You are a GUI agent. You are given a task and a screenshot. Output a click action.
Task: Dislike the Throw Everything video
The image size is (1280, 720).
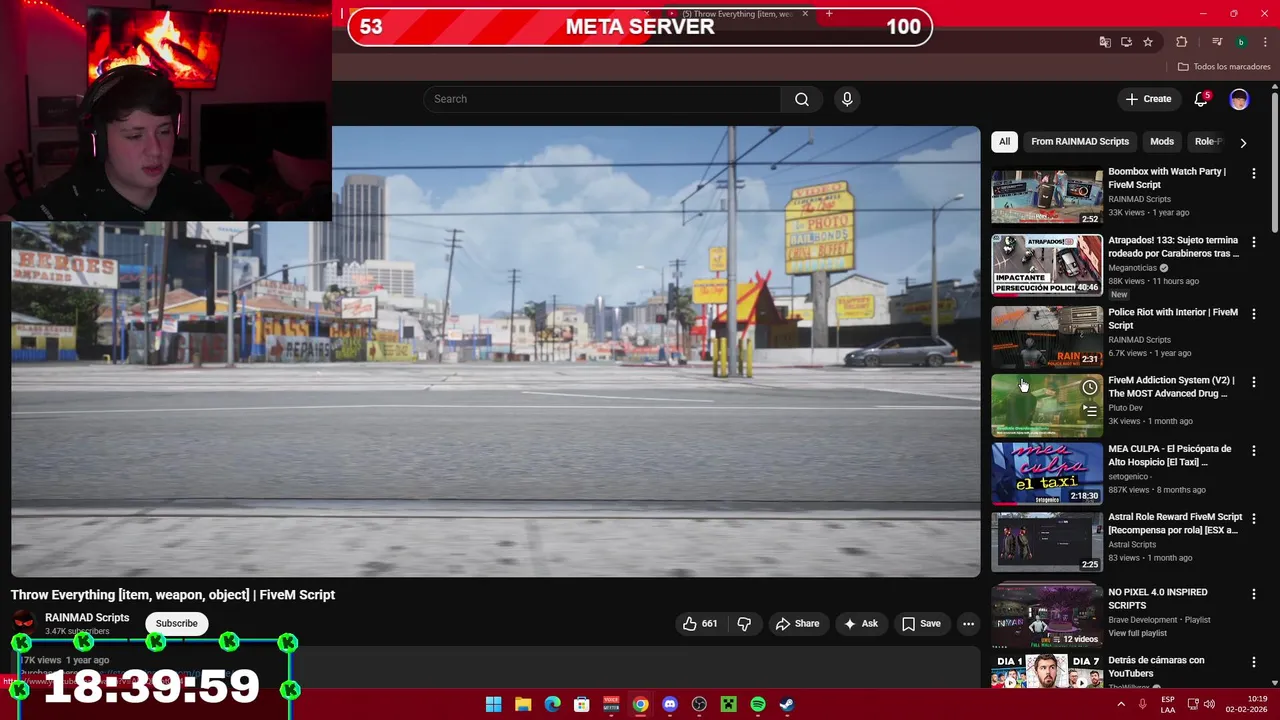tap(744, 624)
